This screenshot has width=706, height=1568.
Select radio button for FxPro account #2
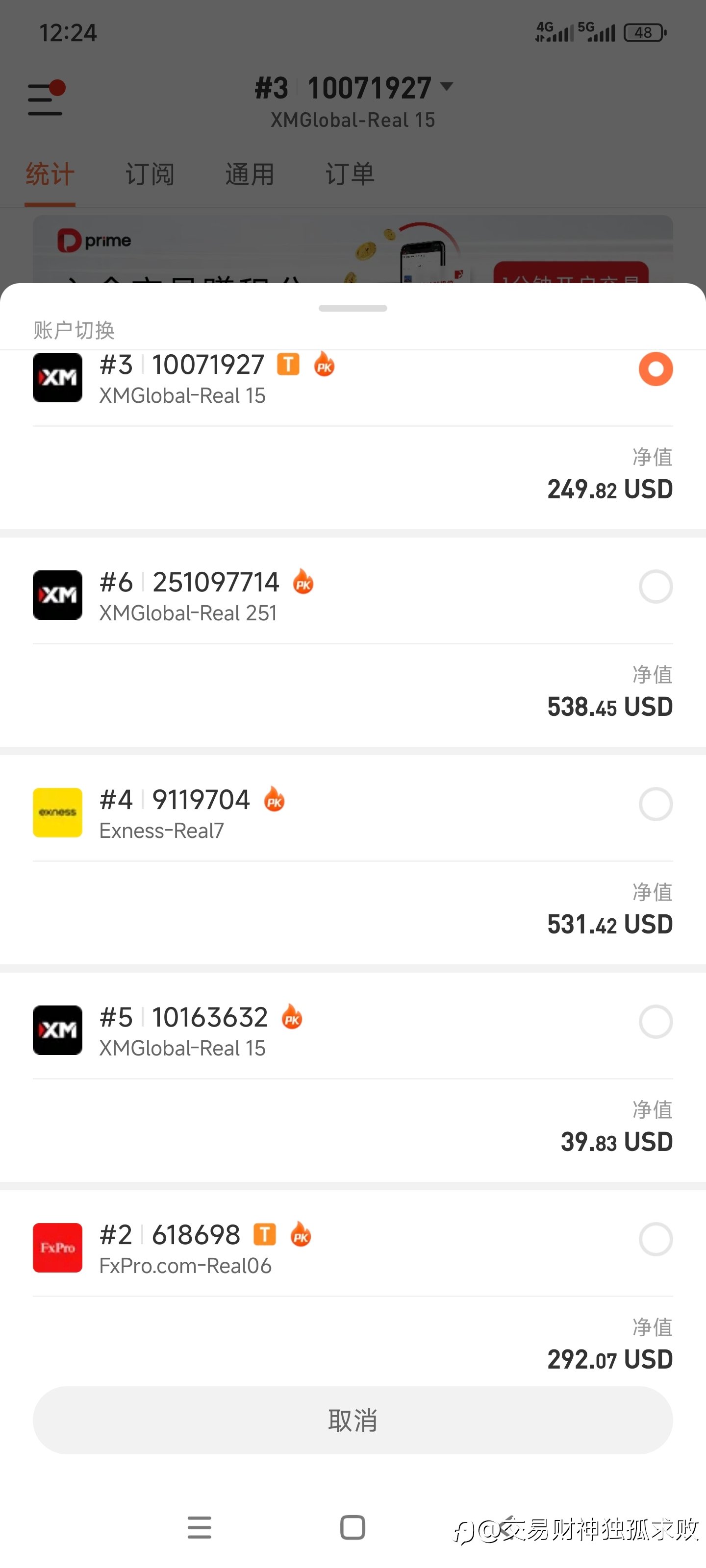click(x=656, y=1239)
